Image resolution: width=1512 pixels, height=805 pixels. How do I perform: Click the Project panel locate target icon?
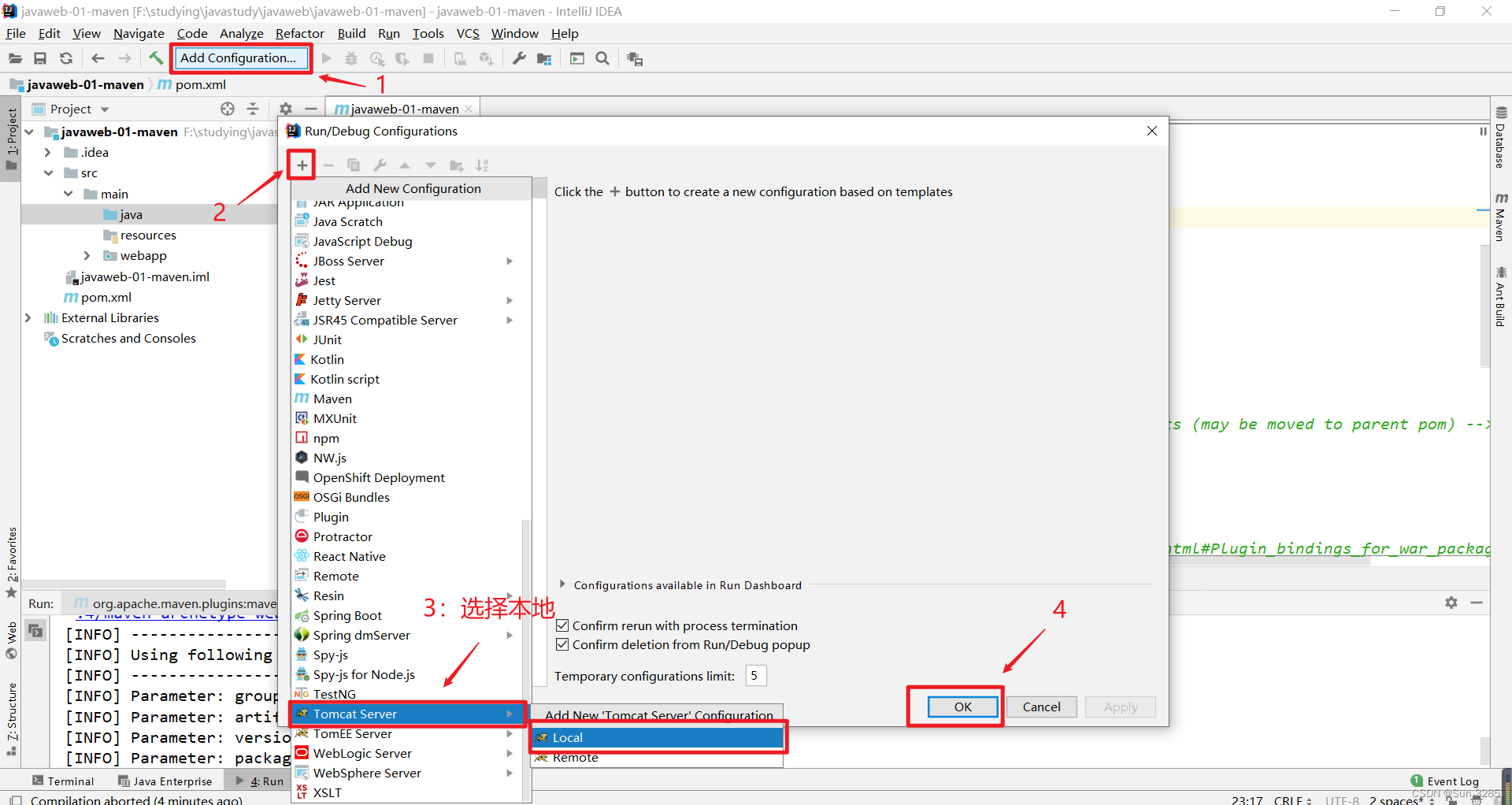pyautogui.click(x=228, y=109)
